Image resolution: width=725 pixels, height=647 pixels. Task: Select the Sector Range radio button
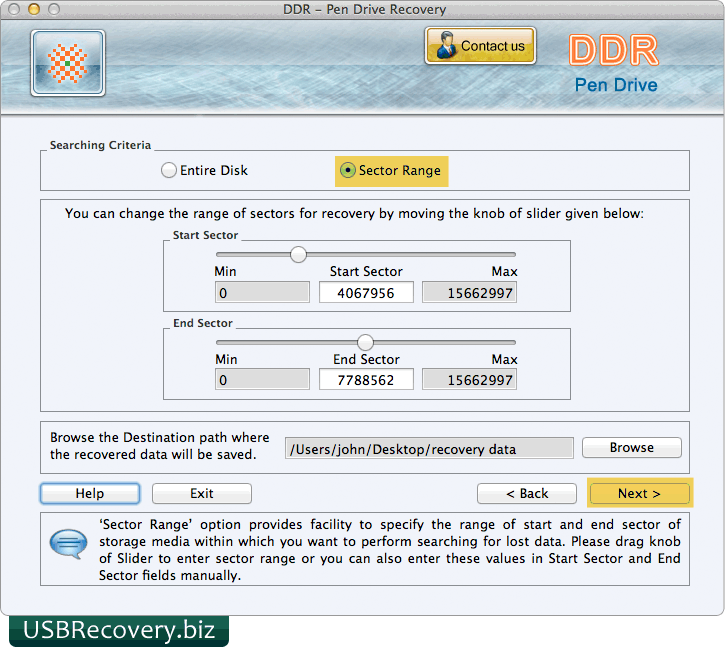348,170
